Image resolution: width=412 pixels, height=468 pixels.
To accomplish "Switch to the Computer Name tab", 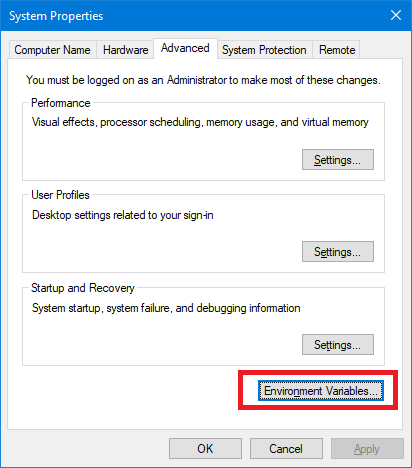I will 52,50.
